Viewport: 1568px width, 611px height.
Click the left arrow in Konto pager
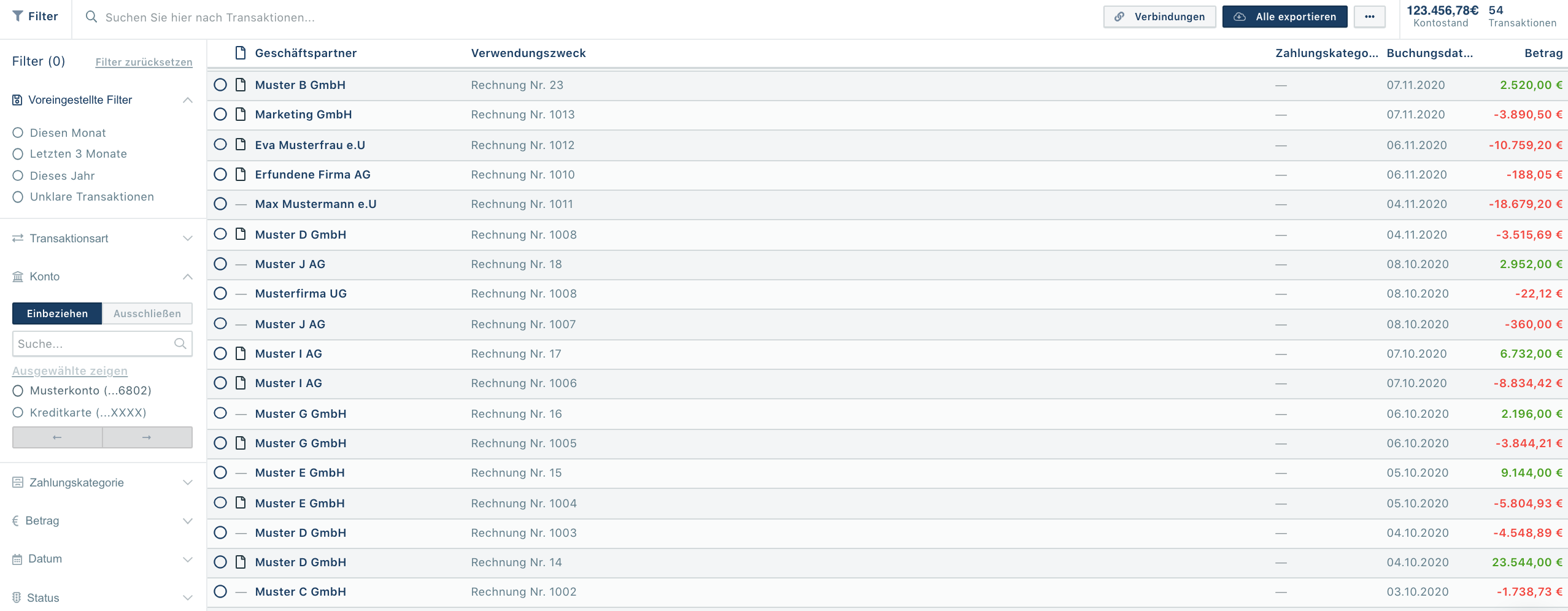click(x=57, y=437)
